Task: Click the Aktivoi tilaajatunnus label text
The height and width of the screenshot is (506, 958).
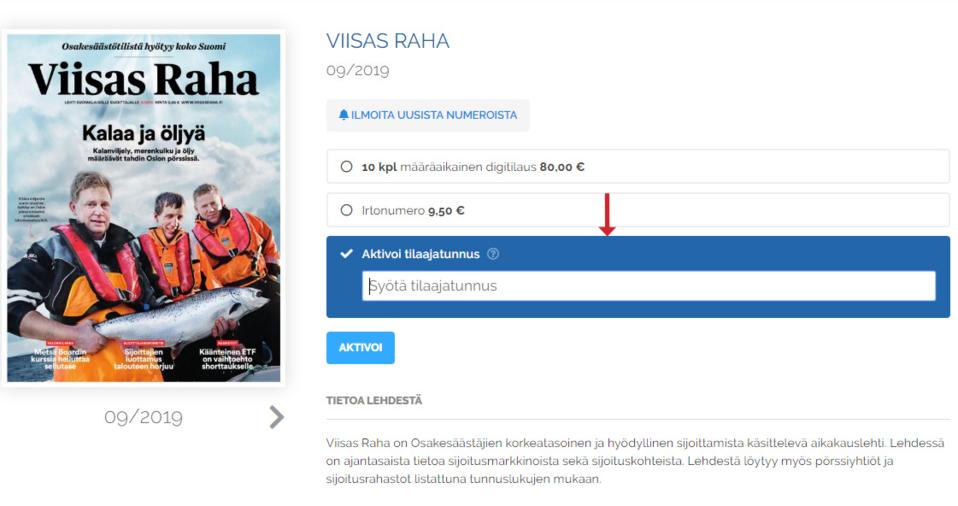Action: click(420, 254)
